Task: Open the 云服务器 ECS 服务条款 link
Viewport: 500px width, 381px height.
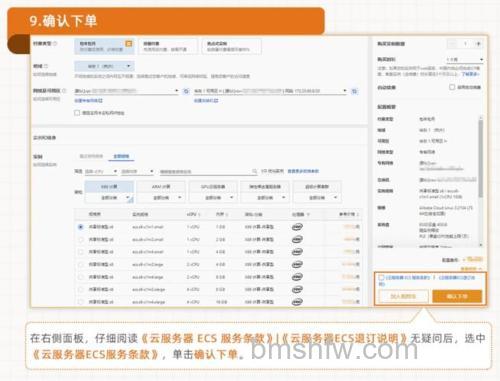Action: tap(407, 277)
